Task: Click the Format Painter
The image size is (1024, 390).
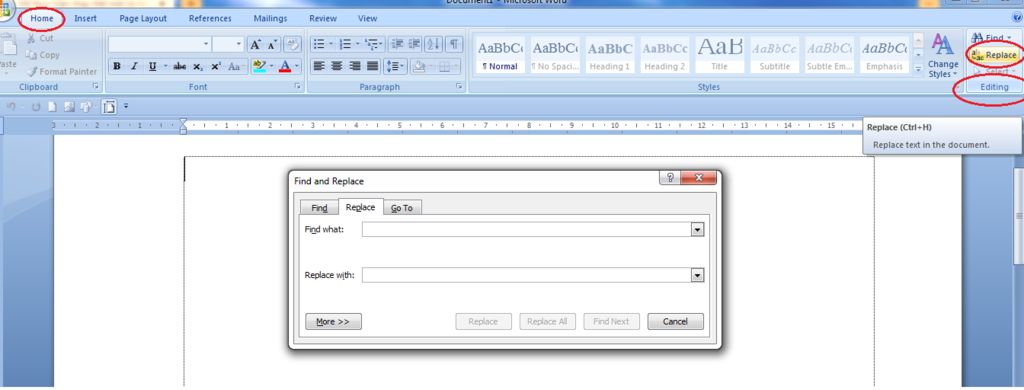Action: 61,71
